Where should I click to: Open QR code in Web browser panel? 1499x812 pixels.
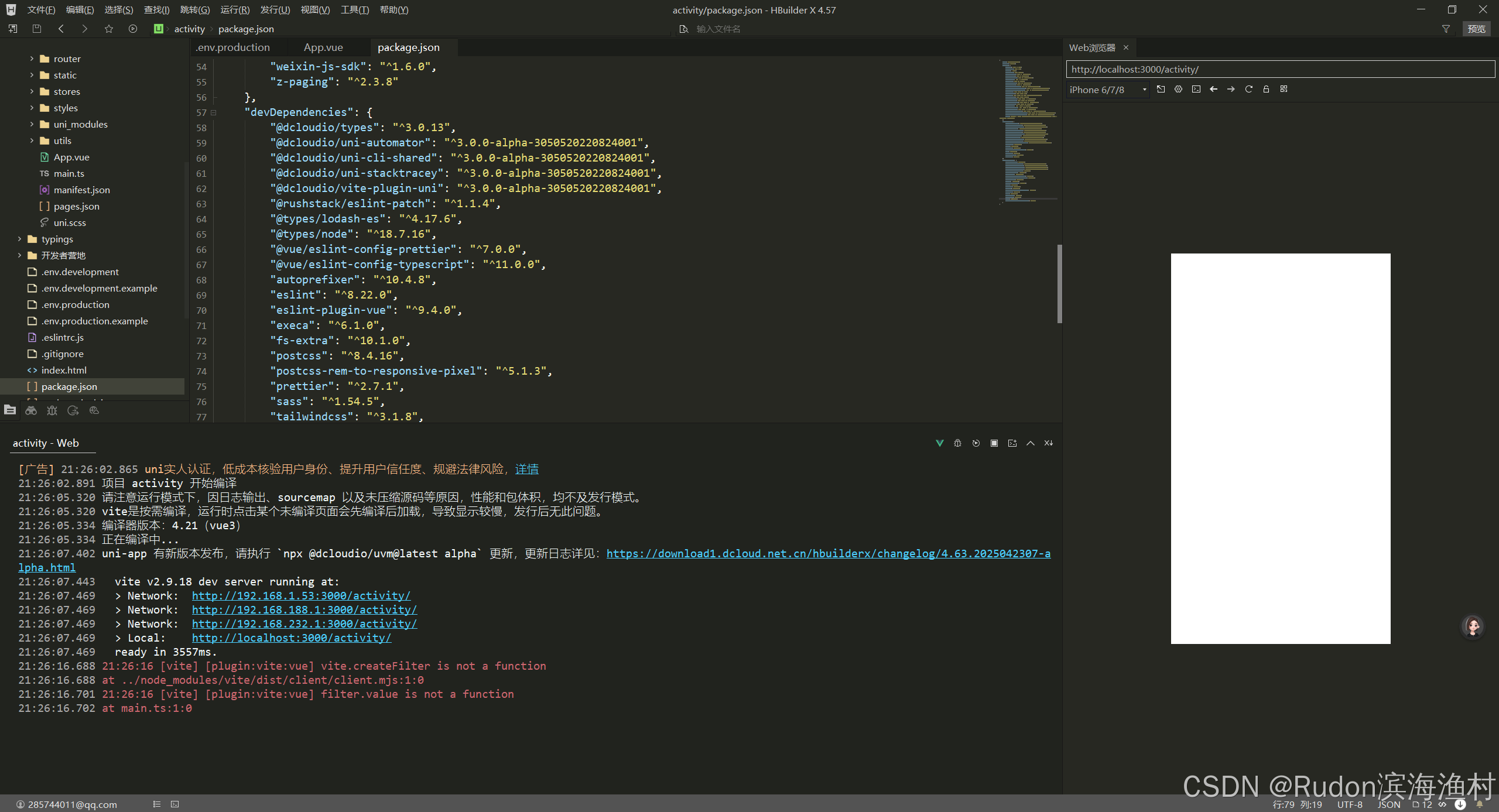click(1284, 89)
